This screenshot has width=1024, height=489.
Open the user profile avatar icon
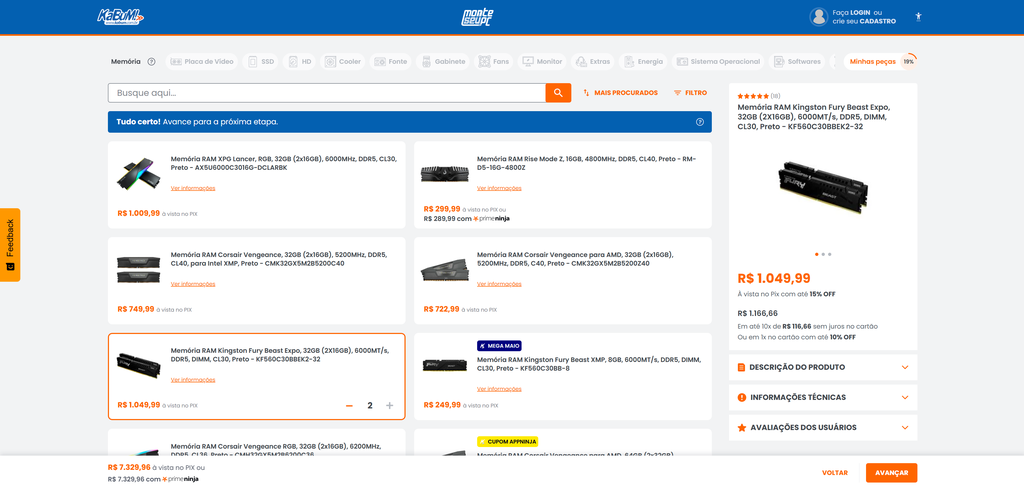pos(818,17)
